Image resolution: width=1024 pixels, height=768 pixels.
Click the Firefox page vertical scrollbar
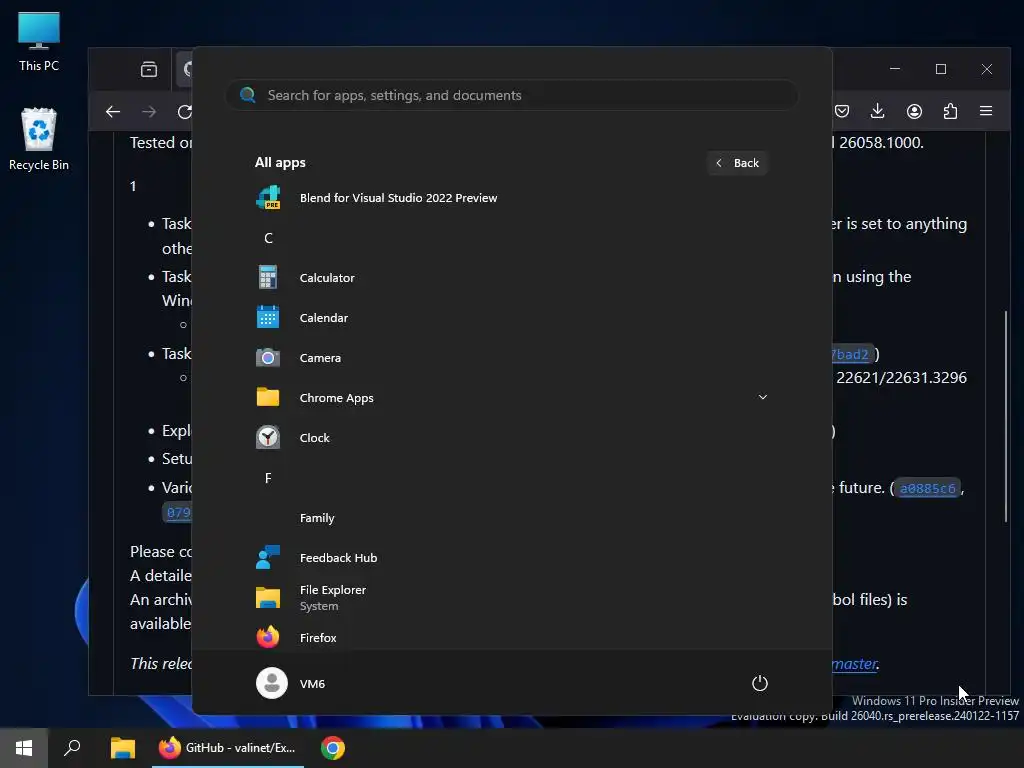click(x=1006, y=416)
